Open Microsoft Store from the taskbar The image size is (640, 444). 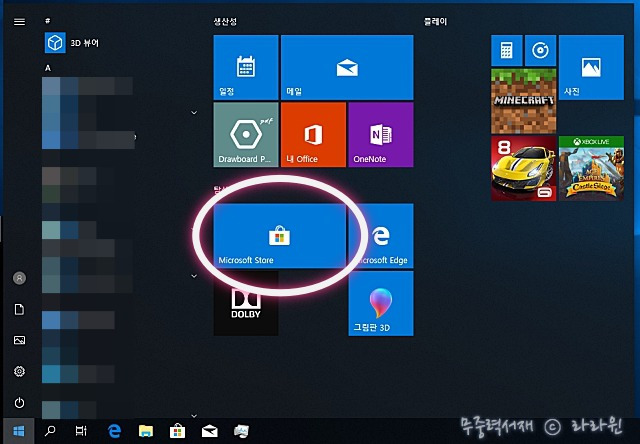click(177, 431)
